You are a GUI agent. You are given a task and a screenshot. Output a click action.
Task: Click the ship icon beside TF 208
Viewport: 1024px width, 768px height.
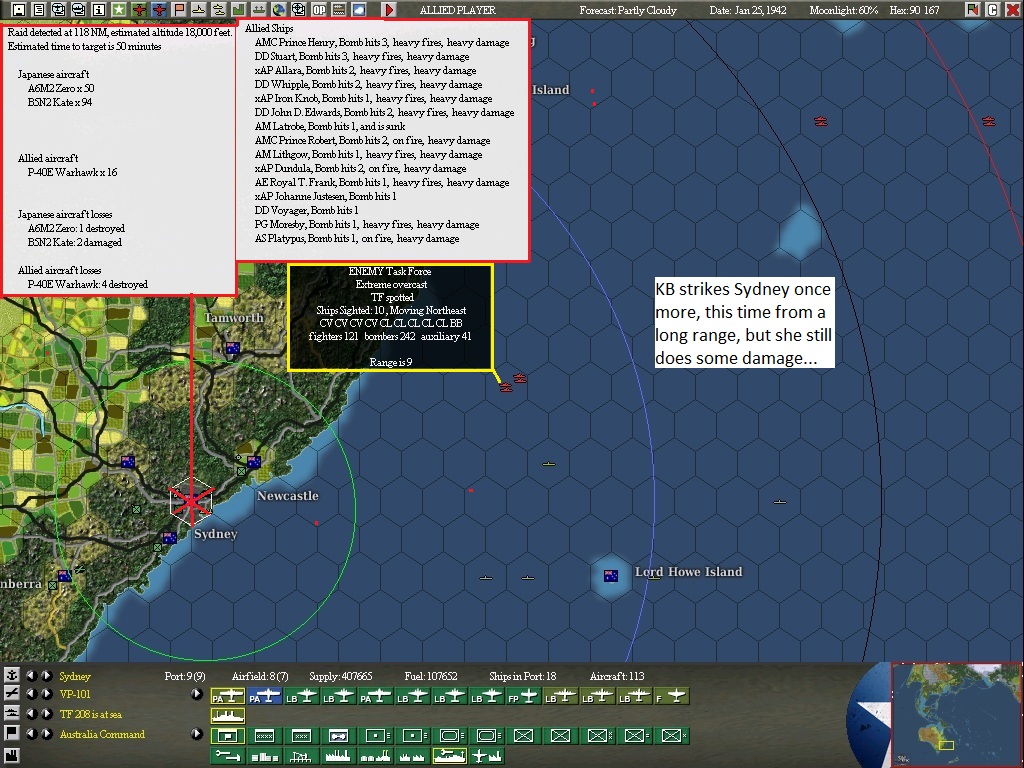click(x=11, y=713)
